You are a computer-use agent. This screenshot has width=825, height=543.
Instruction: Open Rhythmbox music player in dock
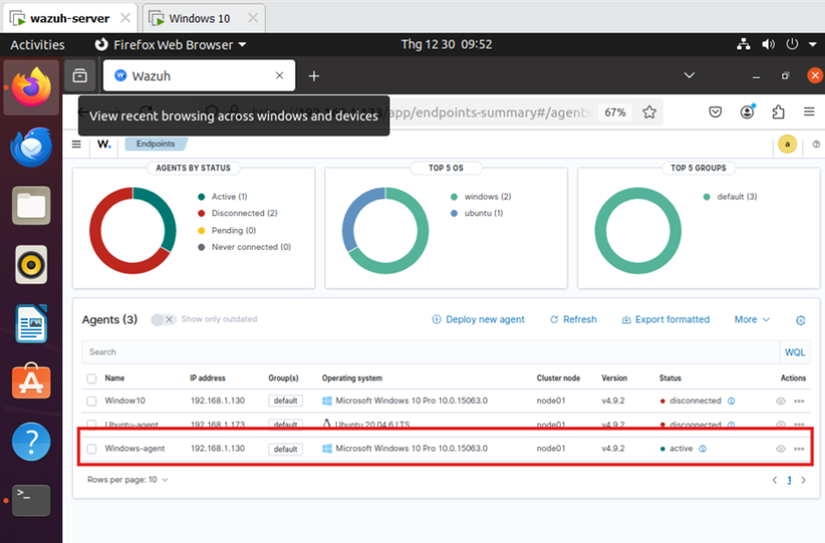(x=31, y=265)
